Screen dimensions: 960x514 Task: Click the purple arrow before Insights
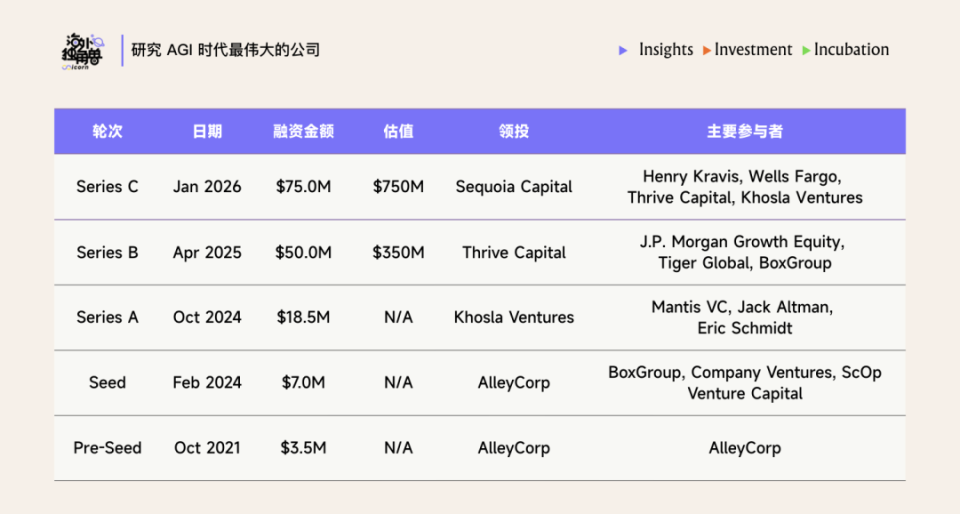point(623,50)
